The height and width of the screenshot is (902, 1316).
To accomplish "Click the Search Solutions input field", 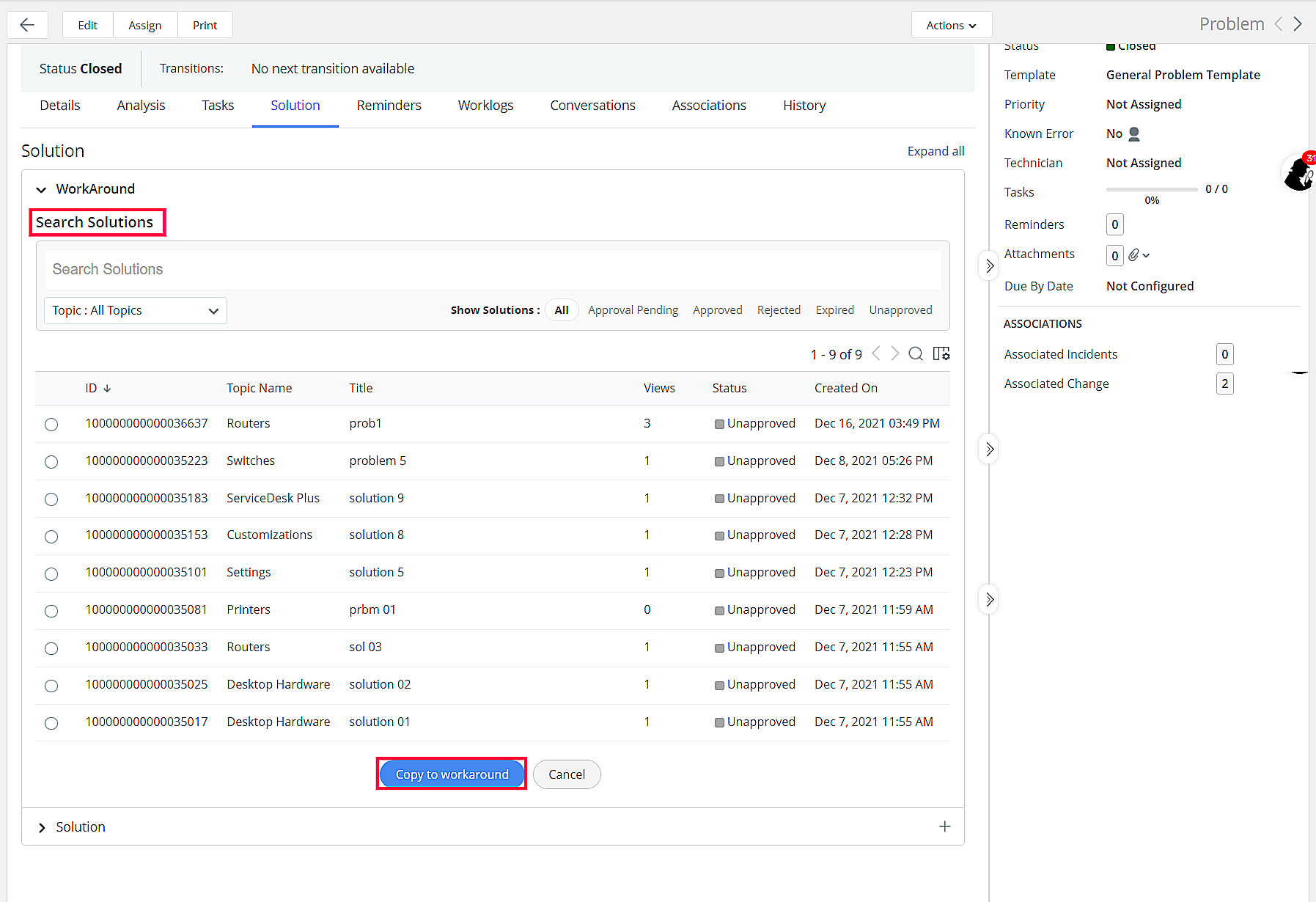I will [x=493, y=269].
